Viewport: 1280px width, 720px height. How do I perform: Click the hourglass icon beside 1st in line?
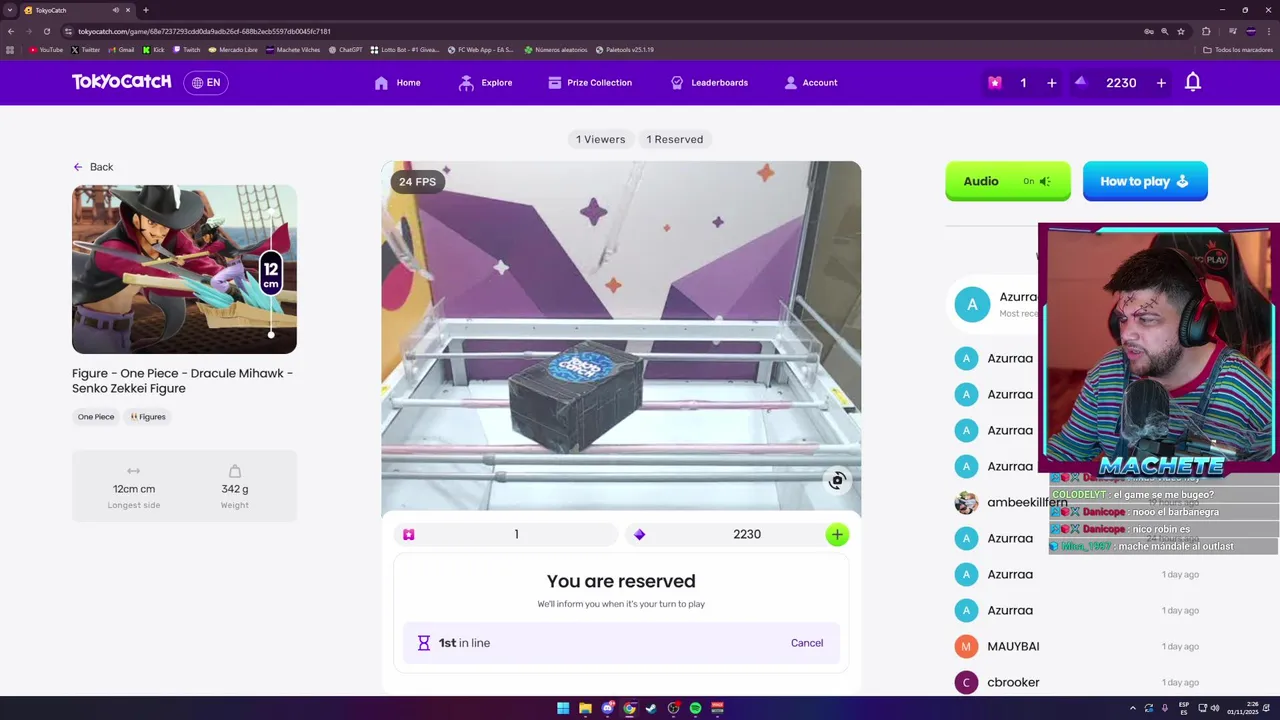[423, 643]
